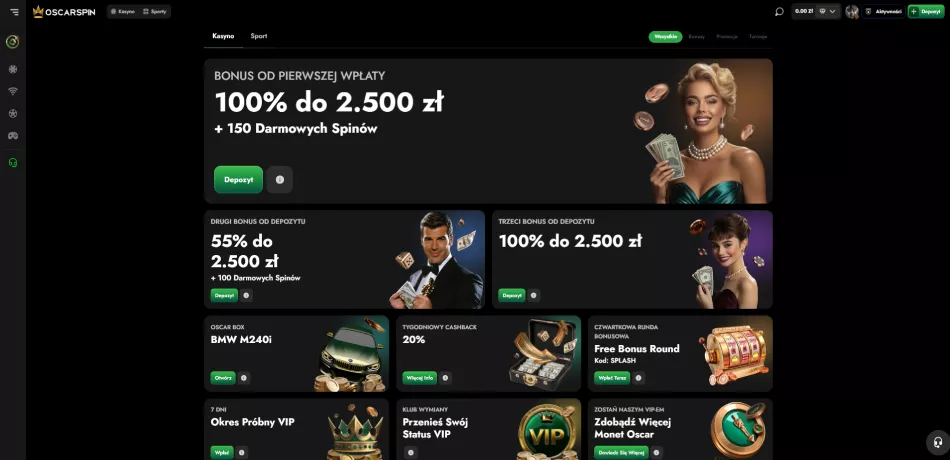Select the Bonusy filter
The width and height of the screenshot is (950, 460).
(x=696, y=36)
